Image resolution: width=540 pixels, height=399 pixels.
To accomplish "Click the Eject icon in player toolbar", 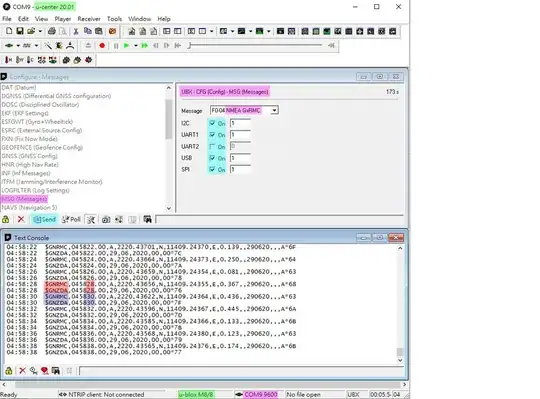I will pos(88,45).
